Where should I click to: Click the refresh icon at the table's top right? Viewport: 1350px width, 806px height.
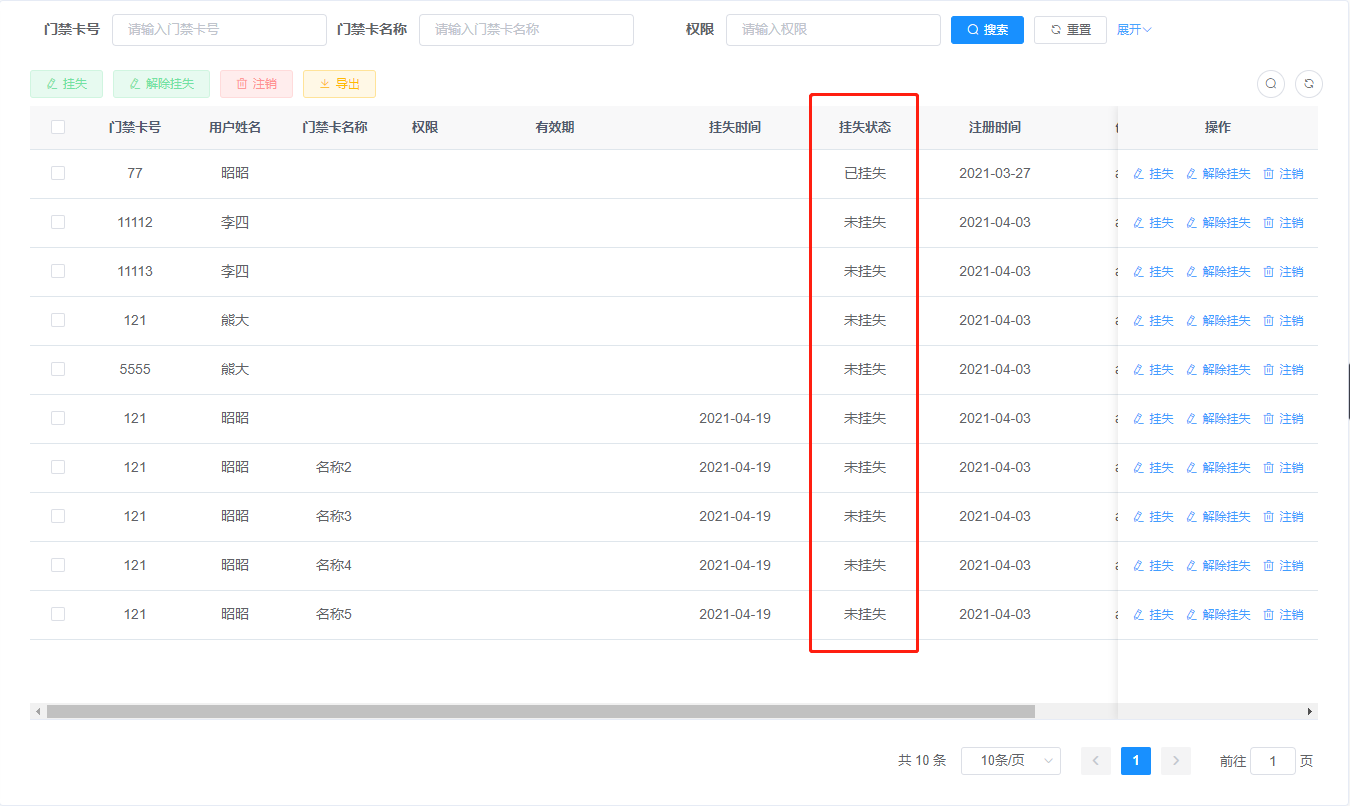[x=1309, y=84]
